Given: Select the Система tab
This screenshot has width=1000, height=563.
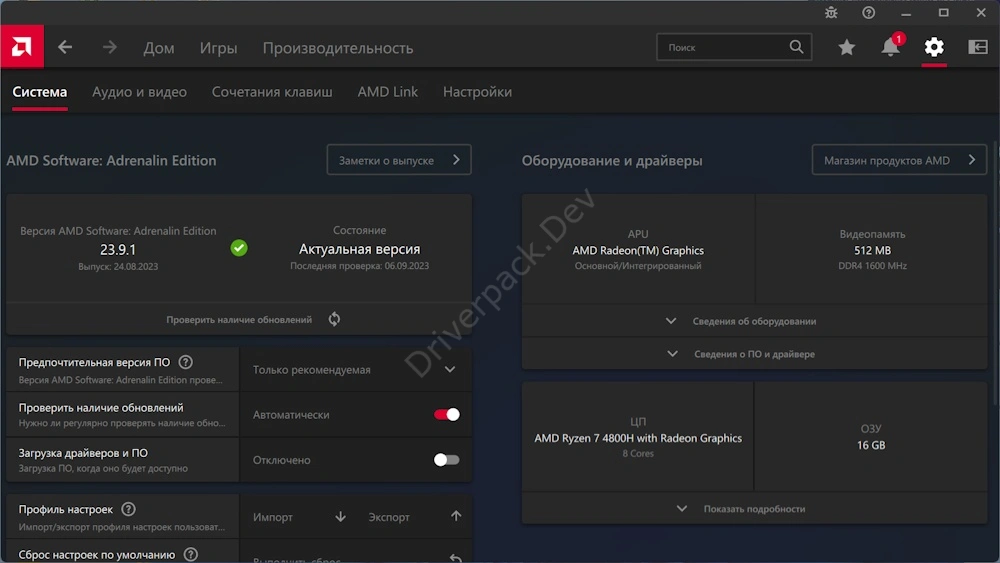Looking at the screenshot, I should [40, 92].
